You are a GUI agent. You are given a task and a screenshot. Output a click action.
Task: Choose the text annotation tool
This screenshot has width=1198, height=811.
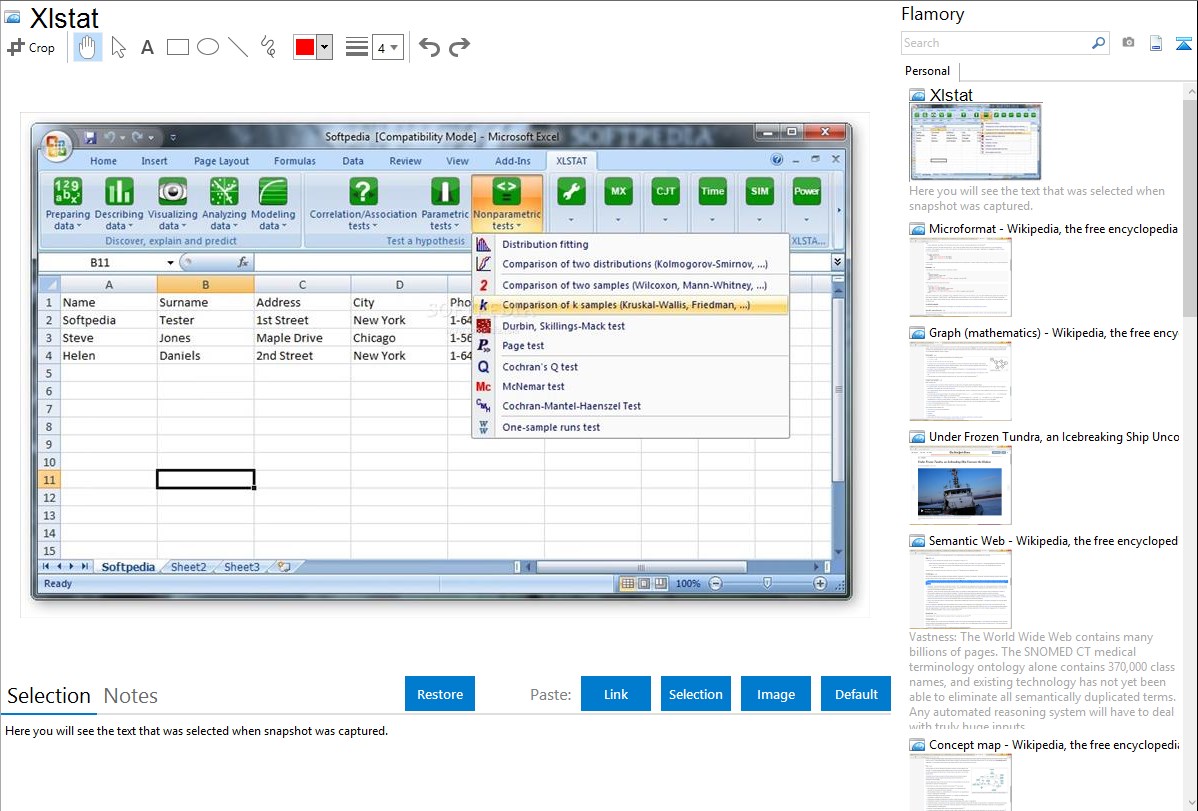coord(147,47)
